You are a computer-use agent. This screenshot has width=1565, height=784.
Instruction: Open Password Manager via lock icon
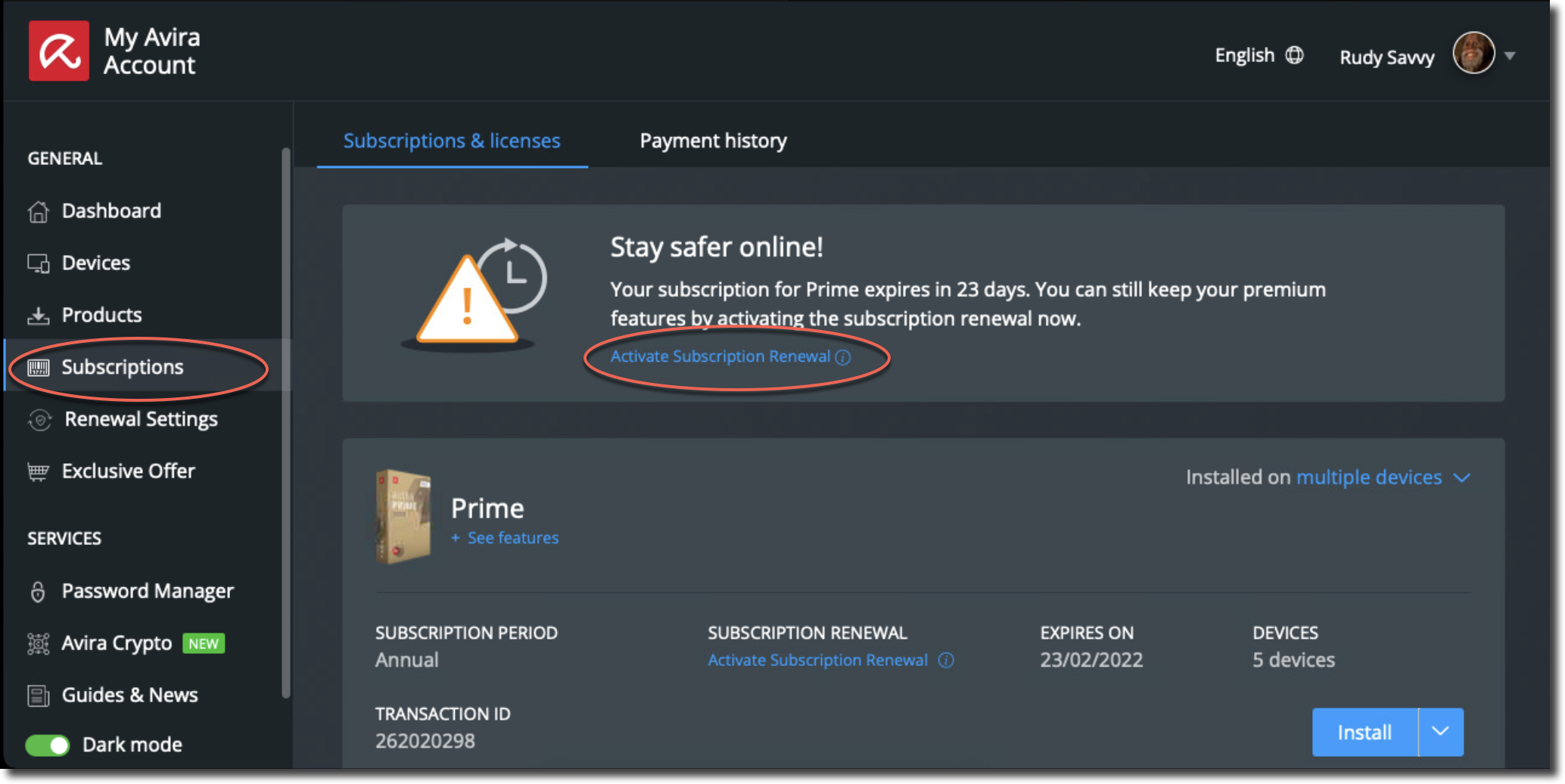[38, 591]
